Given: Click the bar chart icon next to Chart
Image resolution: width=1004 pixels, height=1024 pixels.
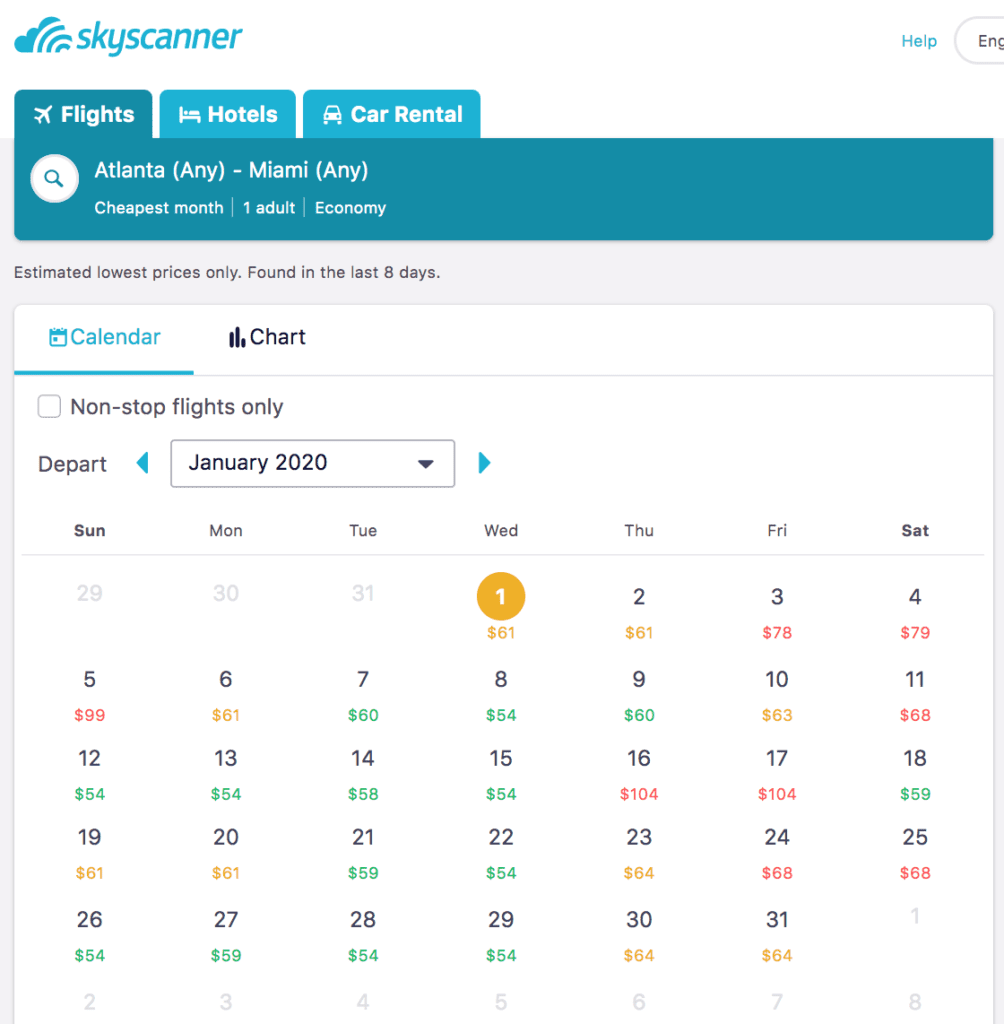Looking at the screenshot, I should [236, 337].
